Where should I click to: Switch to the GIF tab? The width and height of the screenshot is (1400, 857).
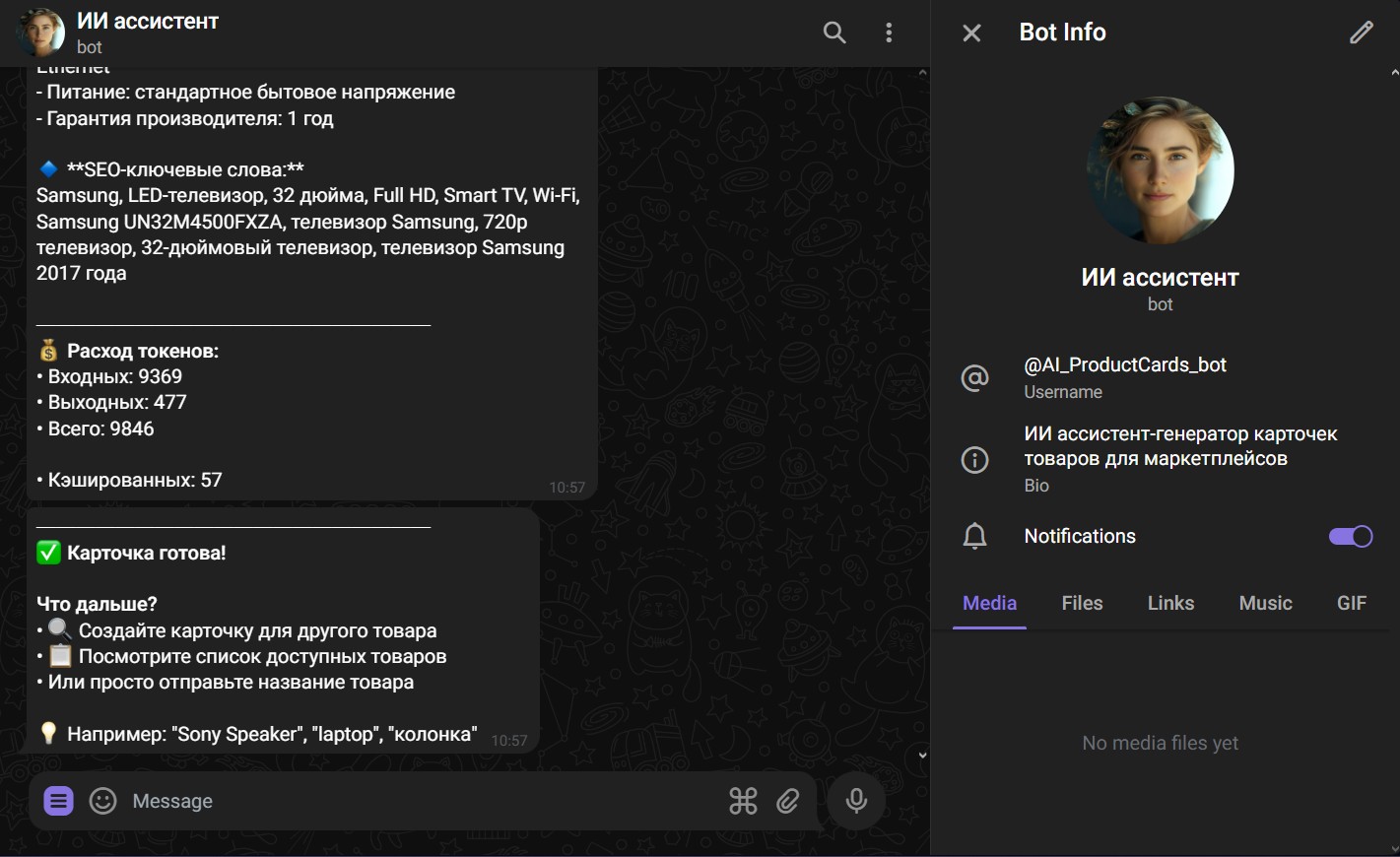(1352, 603)
